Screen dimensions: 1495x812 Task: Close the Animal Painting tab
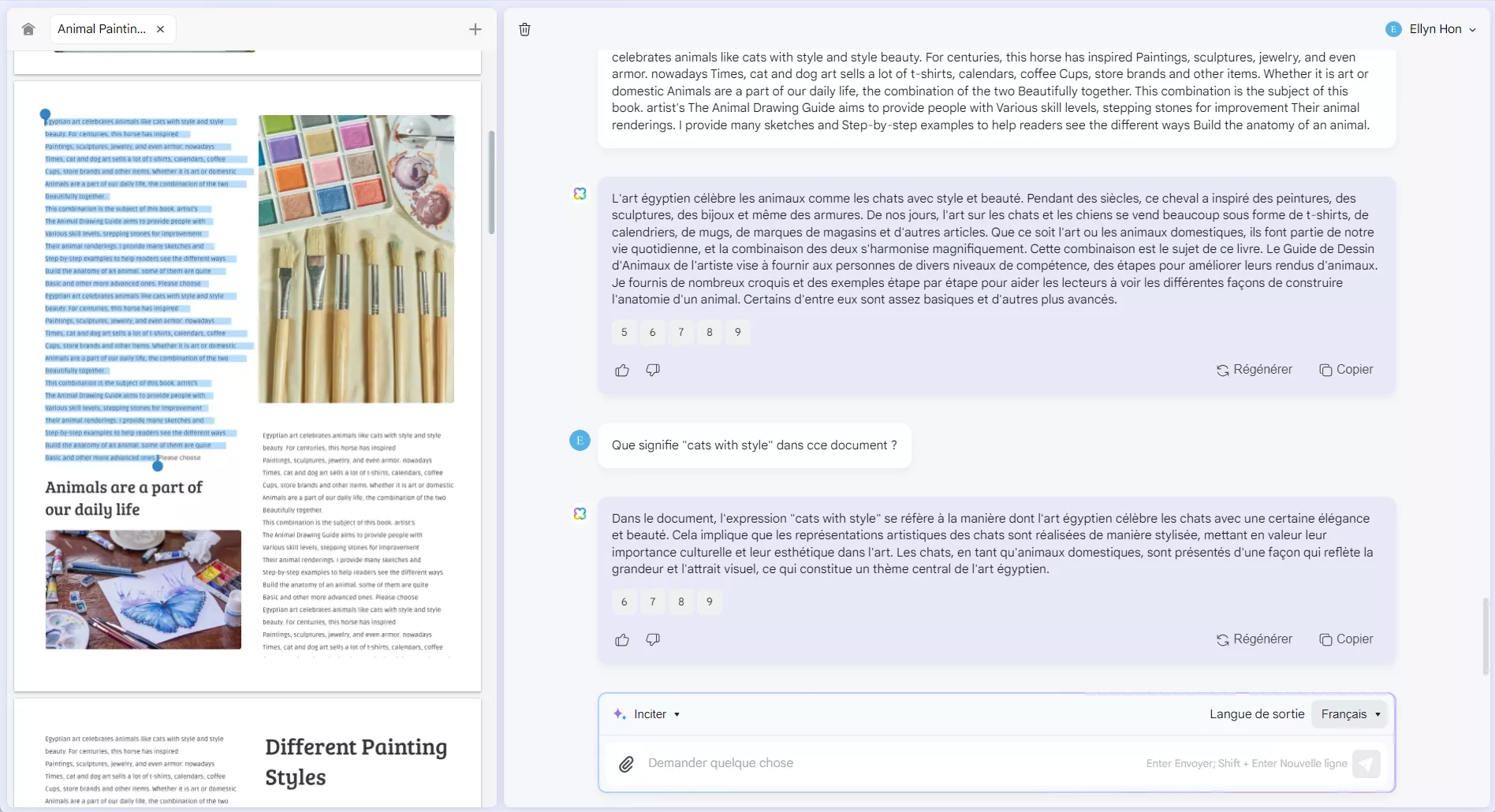[161, 28]
